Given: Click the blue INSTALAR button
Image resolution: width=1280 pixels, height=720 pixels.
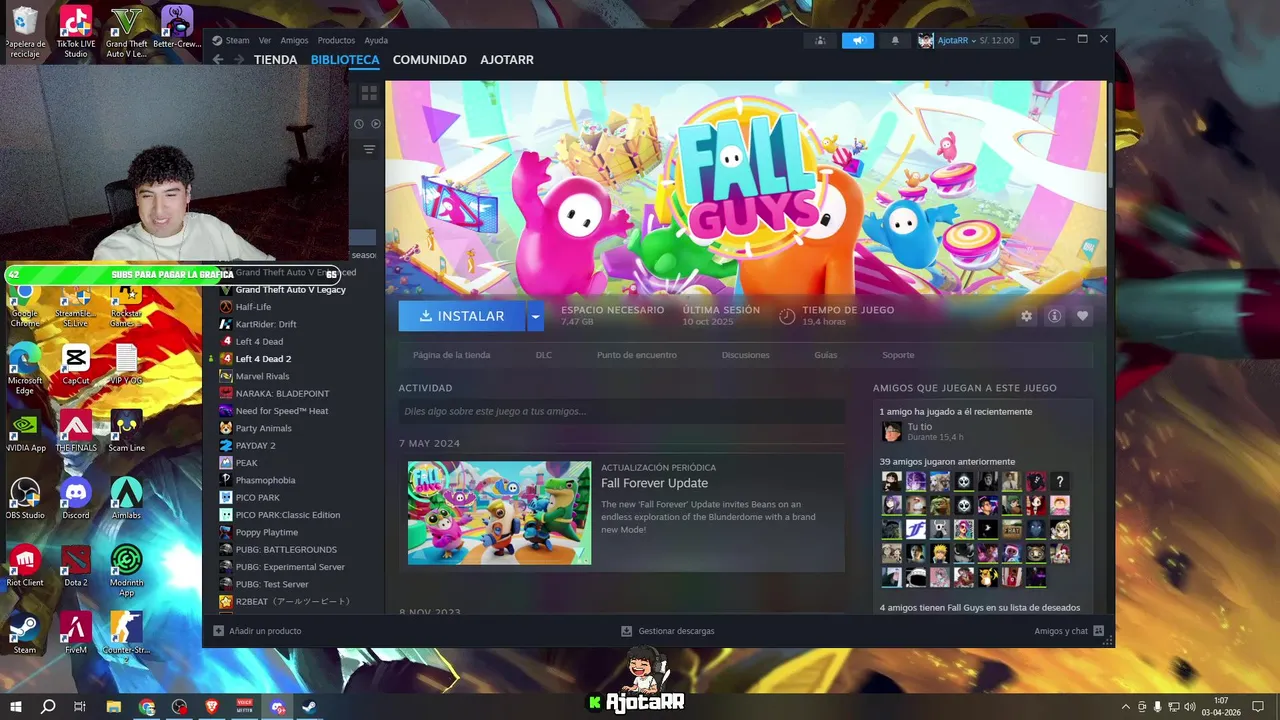Looking at the screenshot, I should (462, 316).
